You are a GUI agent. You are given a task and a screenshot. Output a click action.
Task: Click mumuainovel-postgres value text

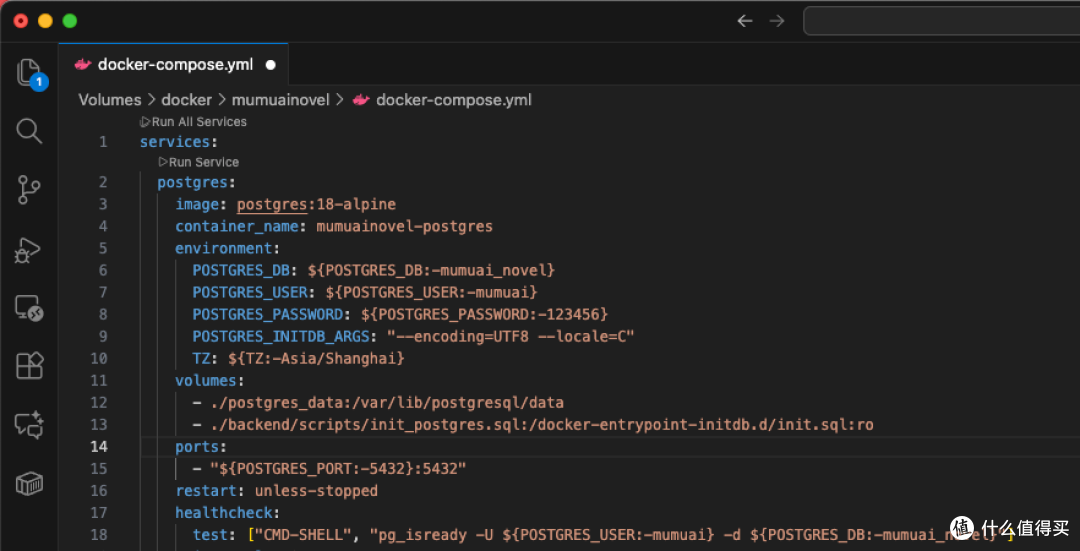[x=404, y=226]
